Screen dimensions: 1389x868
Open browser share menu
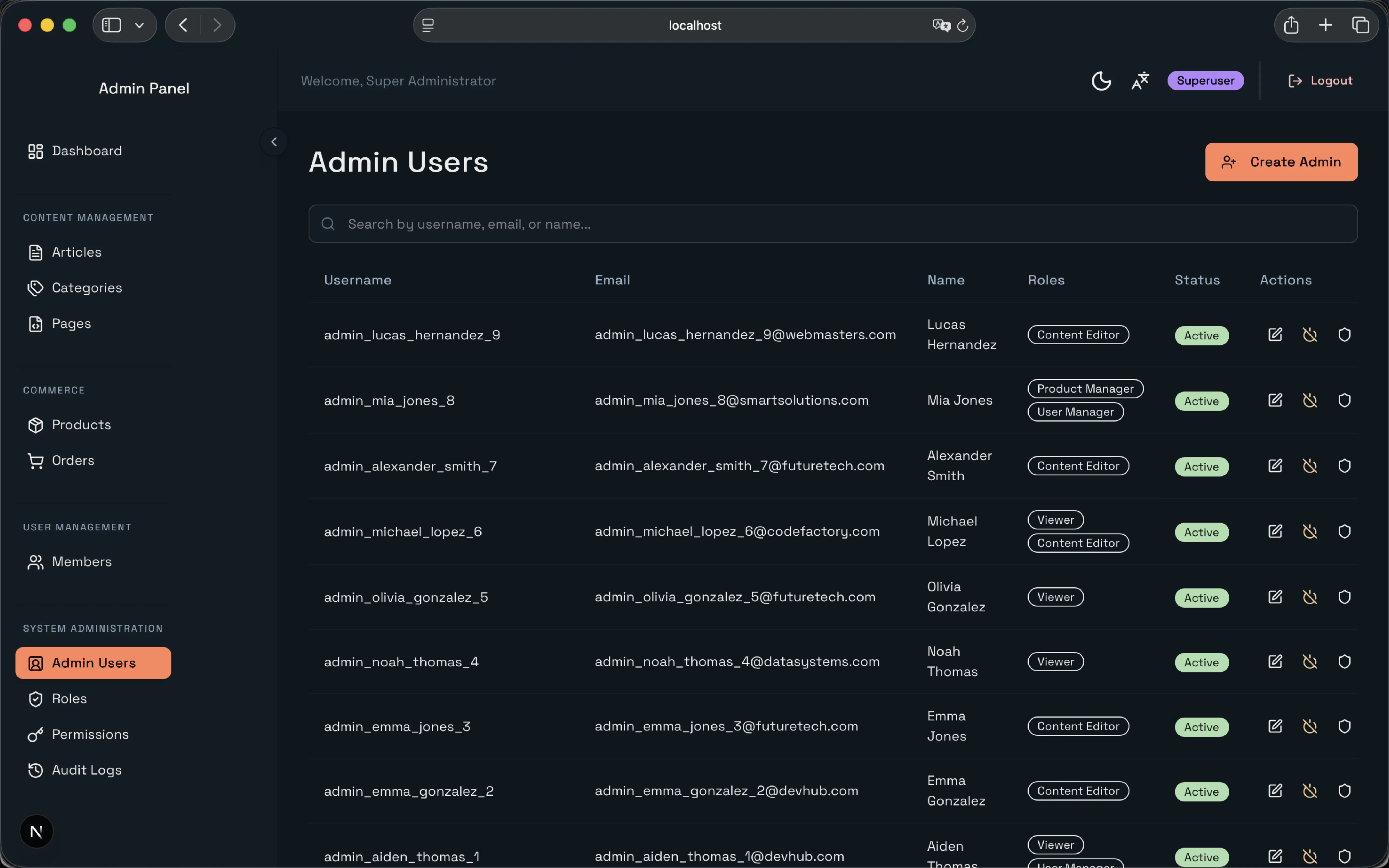tap(1291, 25)
